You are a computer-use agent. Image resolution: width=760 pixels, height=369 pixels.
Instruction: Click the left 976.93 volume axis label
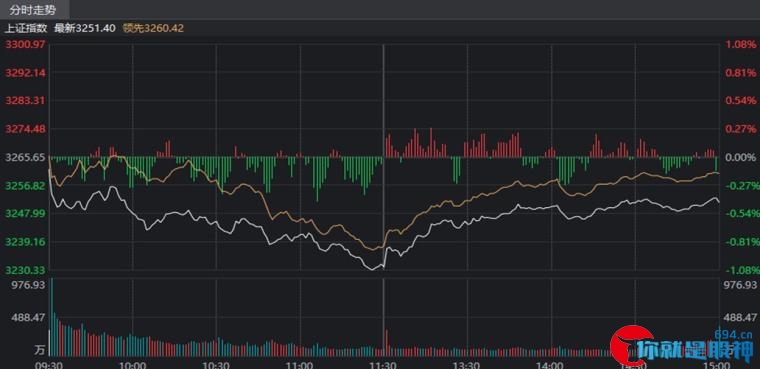28,285
